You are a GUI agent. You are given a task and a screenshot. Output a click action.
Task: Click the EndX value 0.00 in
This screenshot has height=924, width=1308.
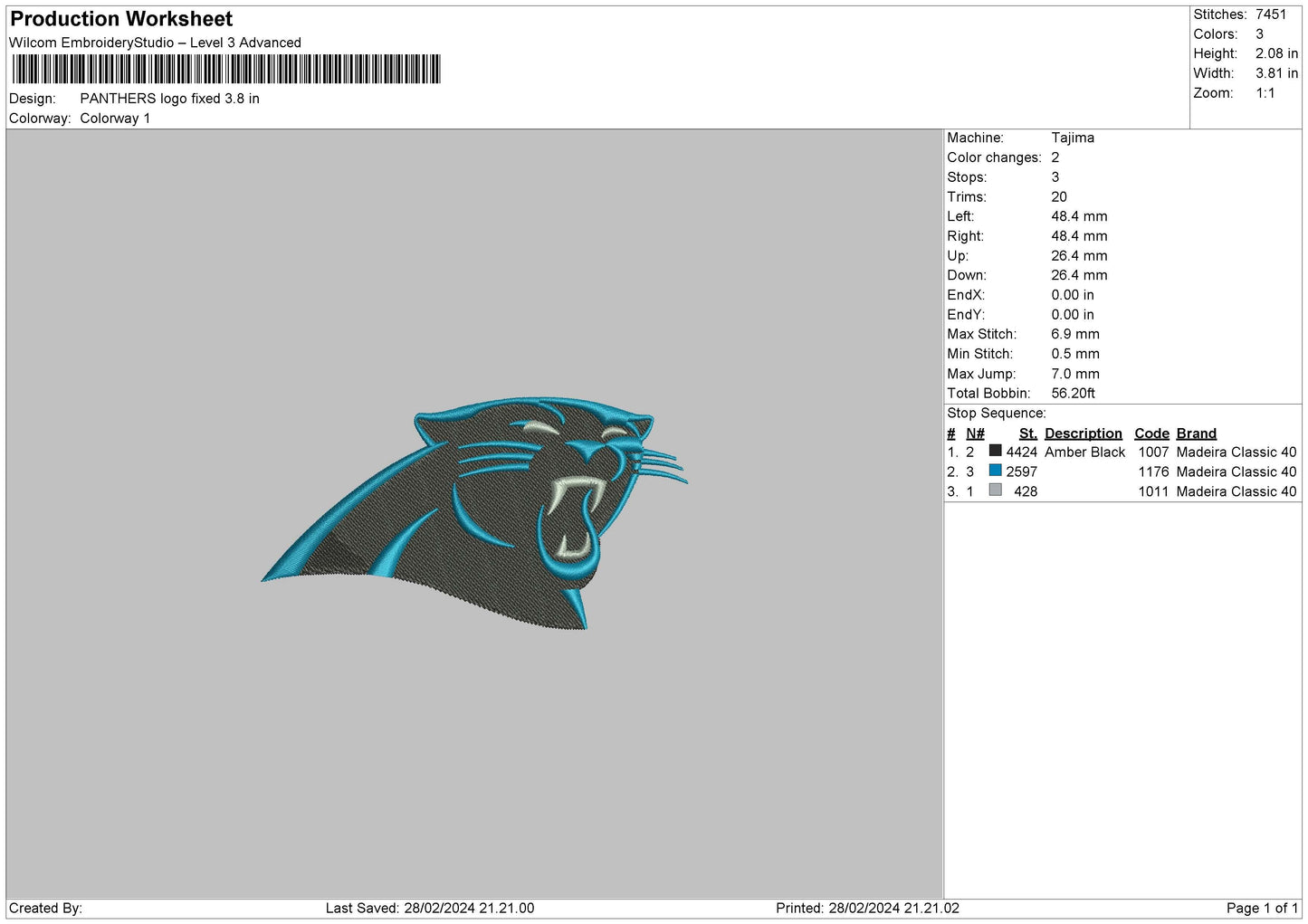pyautogui.click(x=1073, y=295)
